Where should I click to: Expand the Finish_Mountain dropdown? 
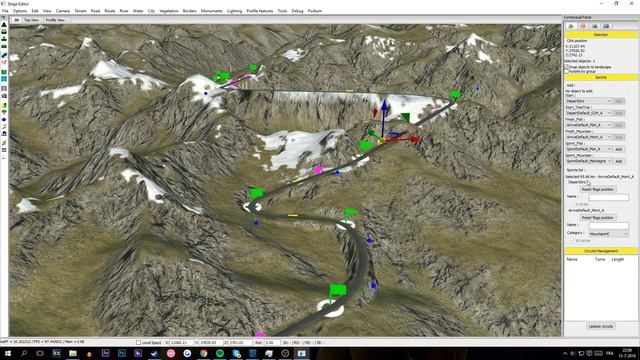pos(588,137)
